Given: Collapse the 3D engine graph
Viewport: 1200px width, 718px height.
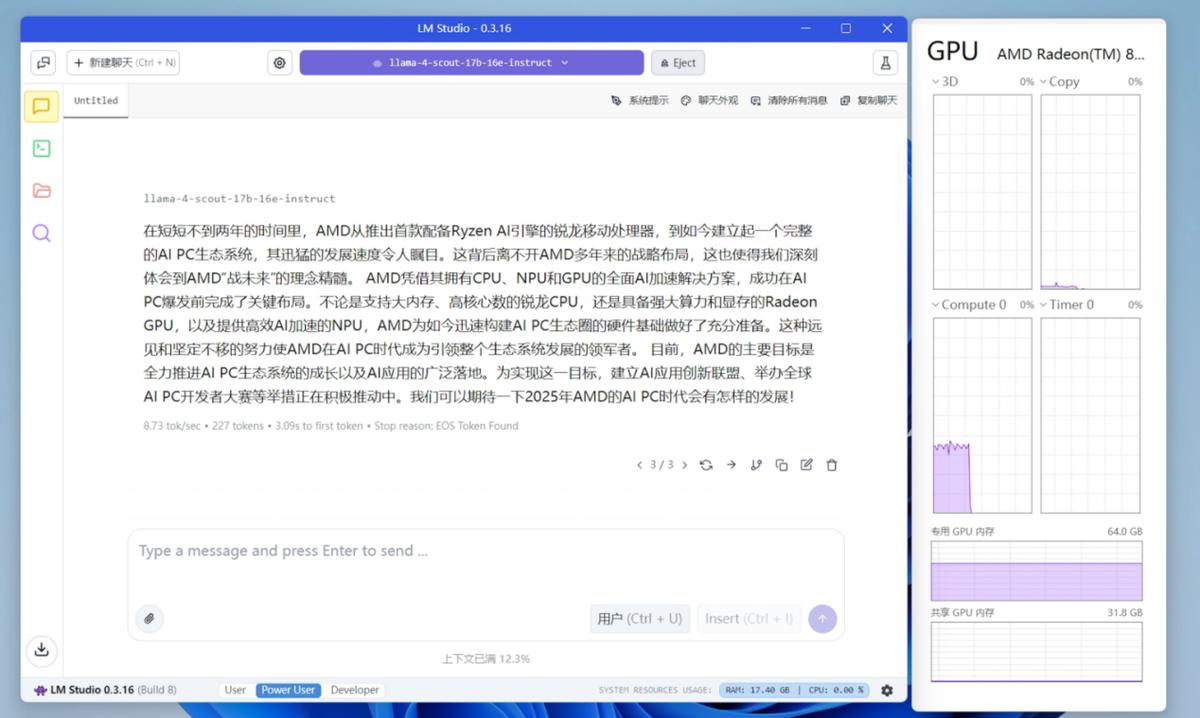Looking at the screenshot, I should 936,81.
